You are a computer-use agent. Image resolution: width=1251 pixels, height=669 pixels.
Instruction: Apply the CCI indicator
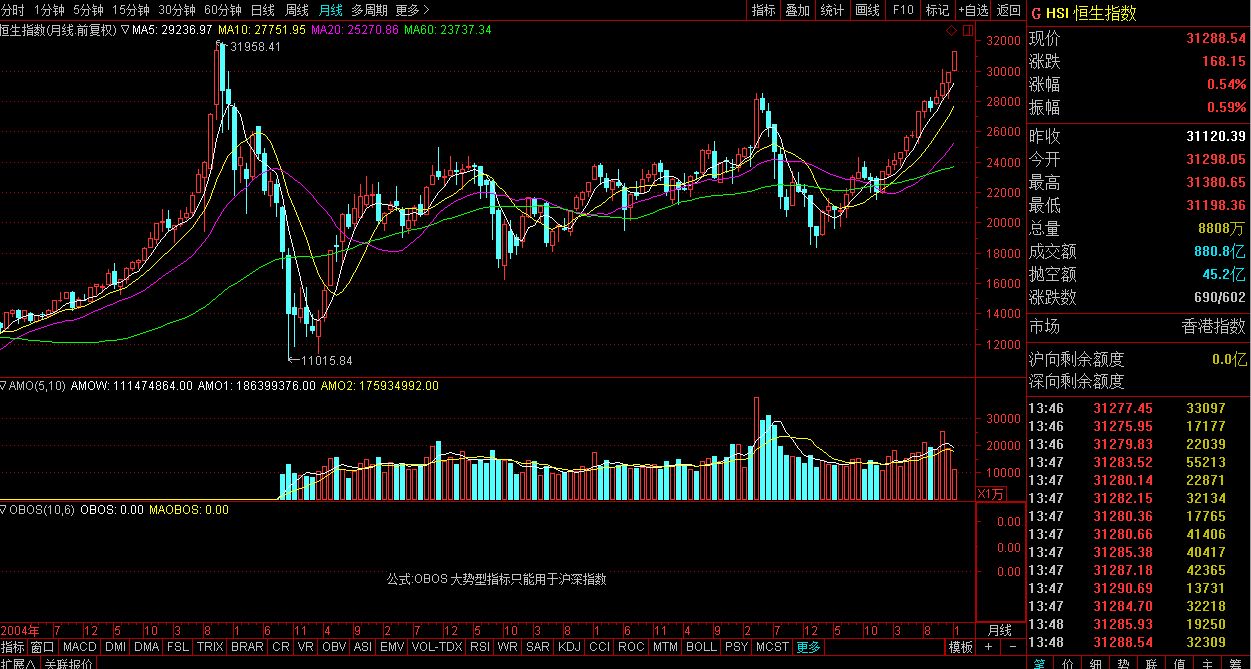(x=599, y=647)
